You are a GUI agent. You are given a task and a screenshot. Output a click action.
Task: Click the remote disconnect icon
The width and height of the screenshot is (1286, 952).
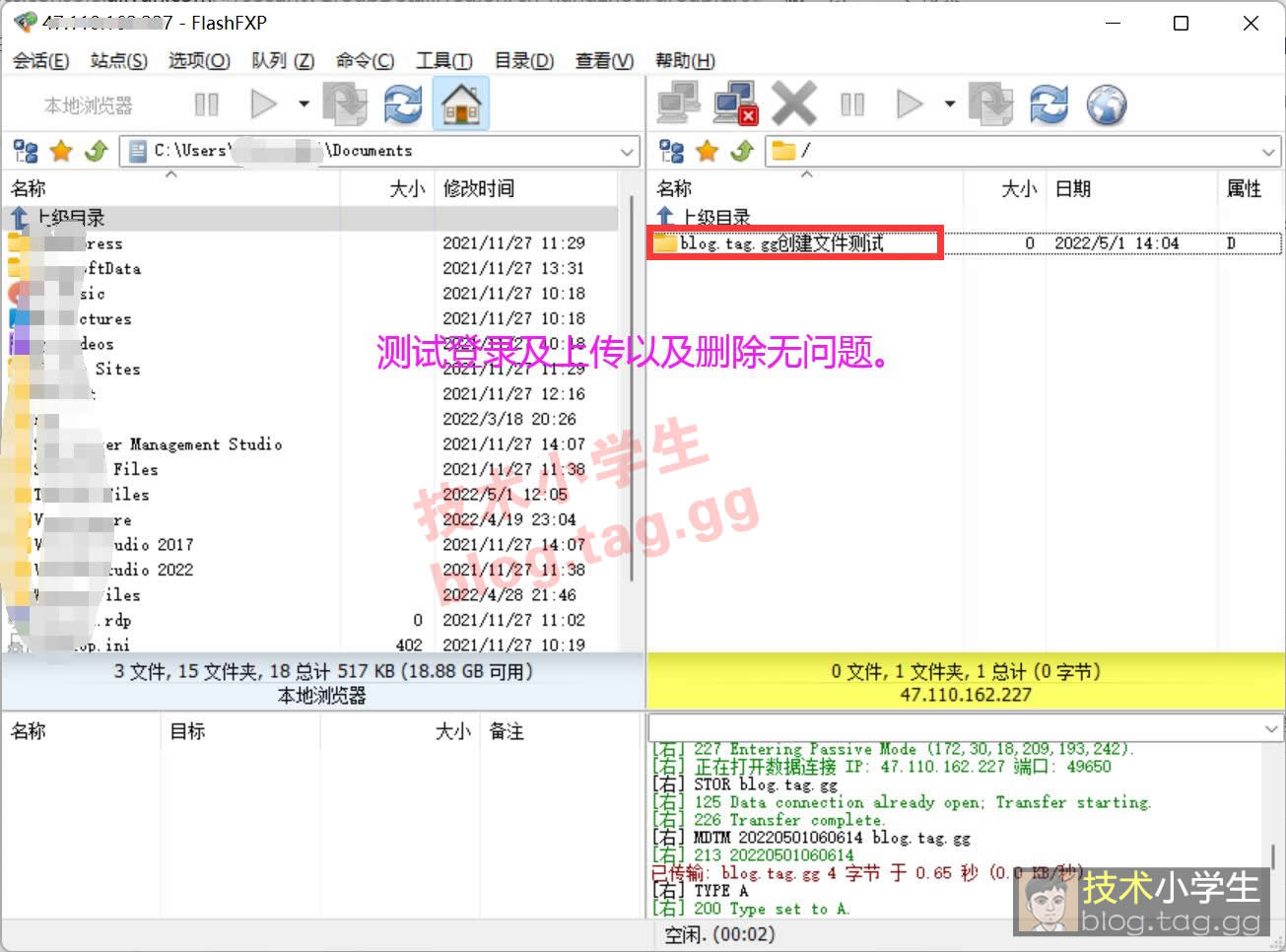tap(735, 104)
